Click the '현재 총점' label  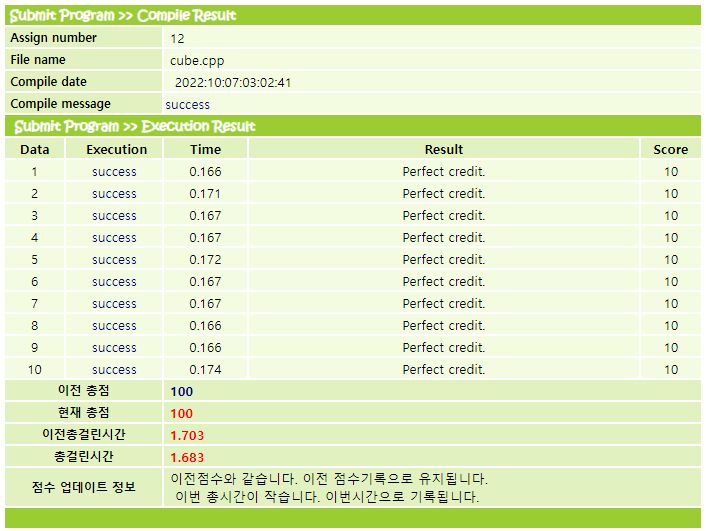[83, 412]
